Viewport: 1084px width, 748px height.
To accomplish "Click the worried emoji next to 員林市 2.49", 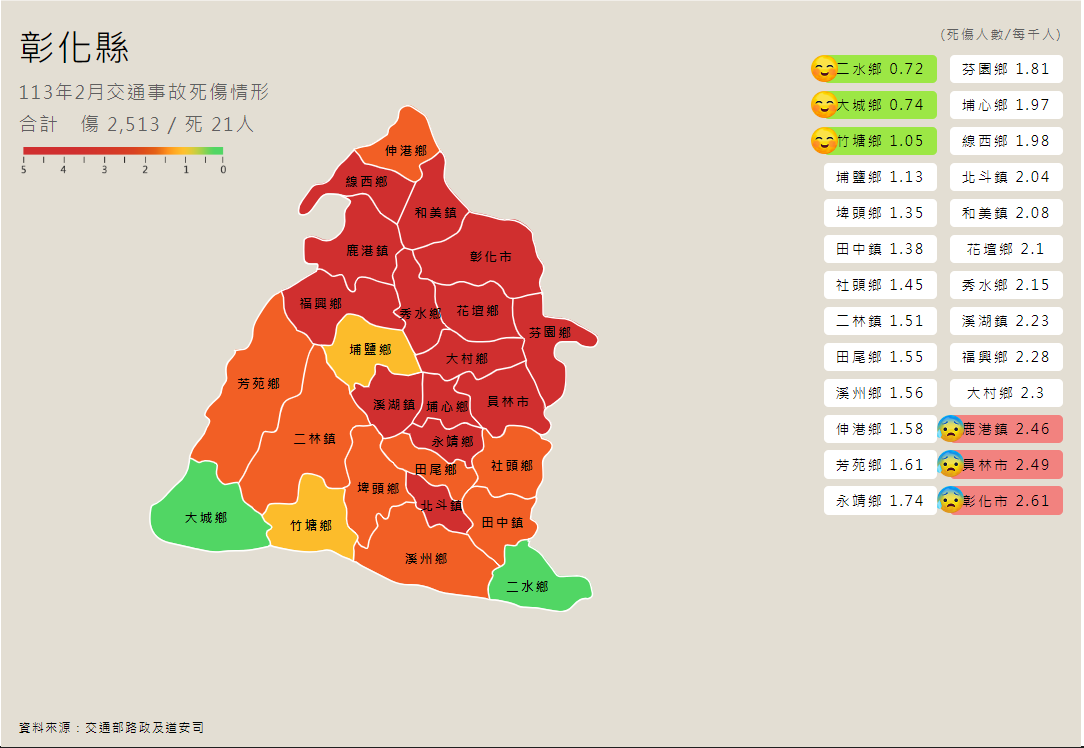I will click(950, 465).
